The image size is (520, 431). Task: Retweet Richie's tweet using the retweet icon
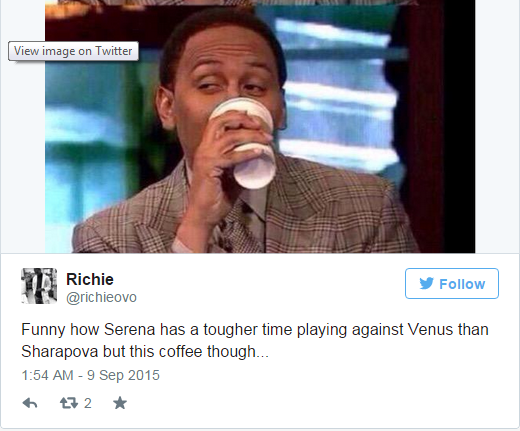(x=69, y=403)
